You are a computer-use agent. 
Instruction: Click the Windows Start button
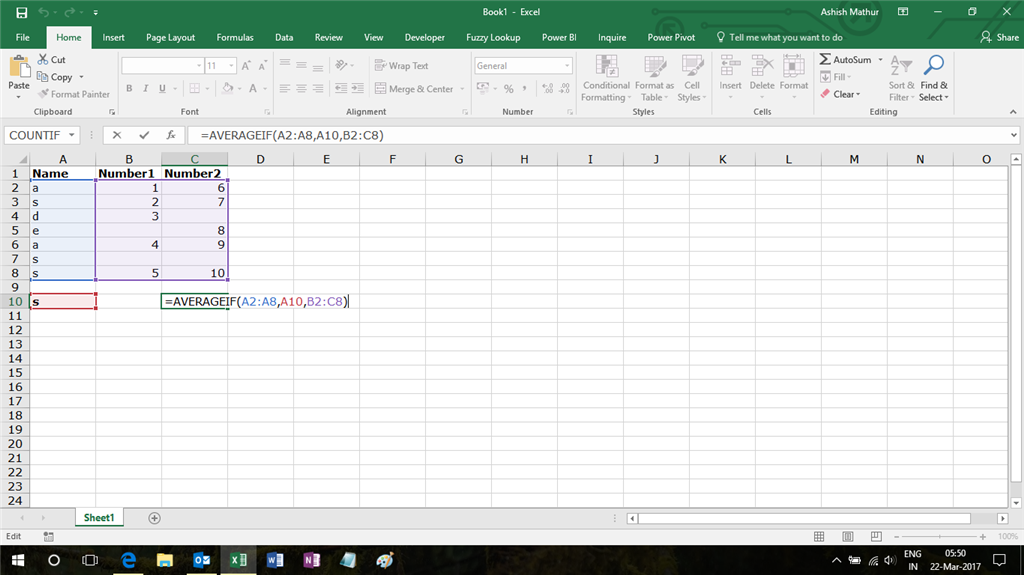coord(18,560)
